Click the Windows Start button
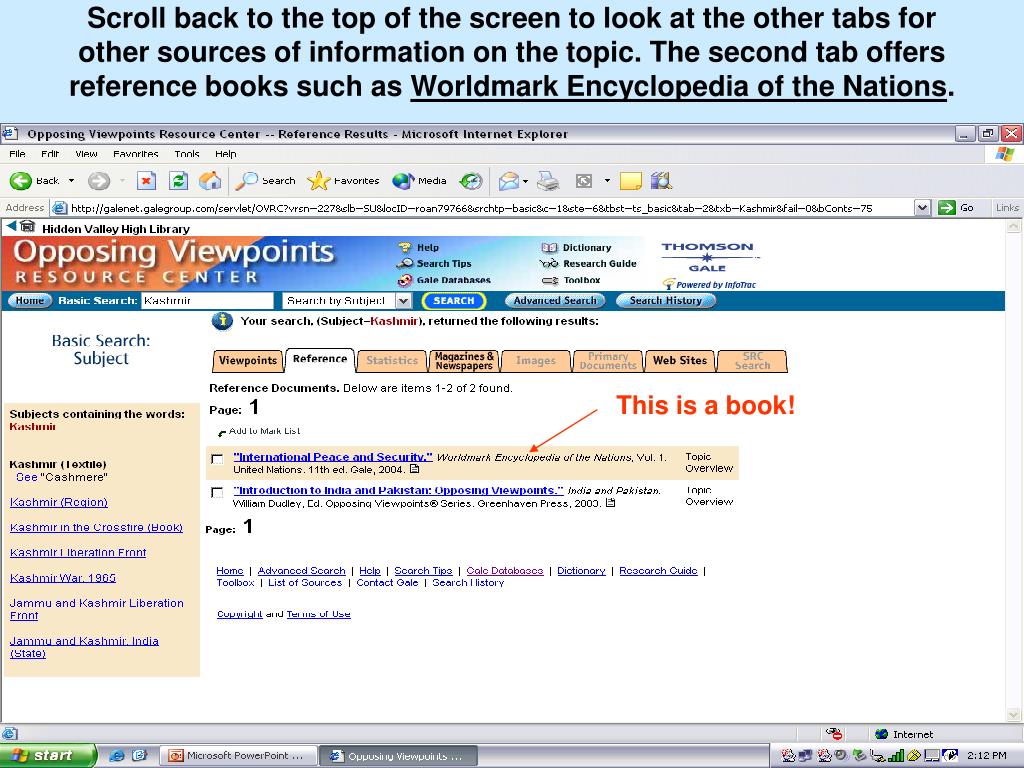 point(48,756)
